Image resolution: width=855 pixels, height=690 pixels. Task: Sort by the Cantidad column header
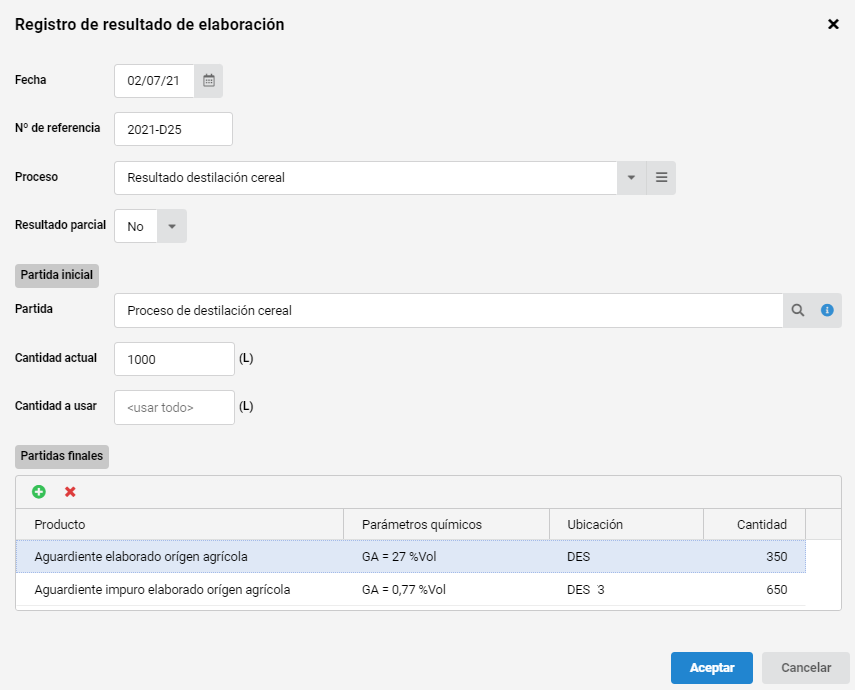tap(755, 525)
